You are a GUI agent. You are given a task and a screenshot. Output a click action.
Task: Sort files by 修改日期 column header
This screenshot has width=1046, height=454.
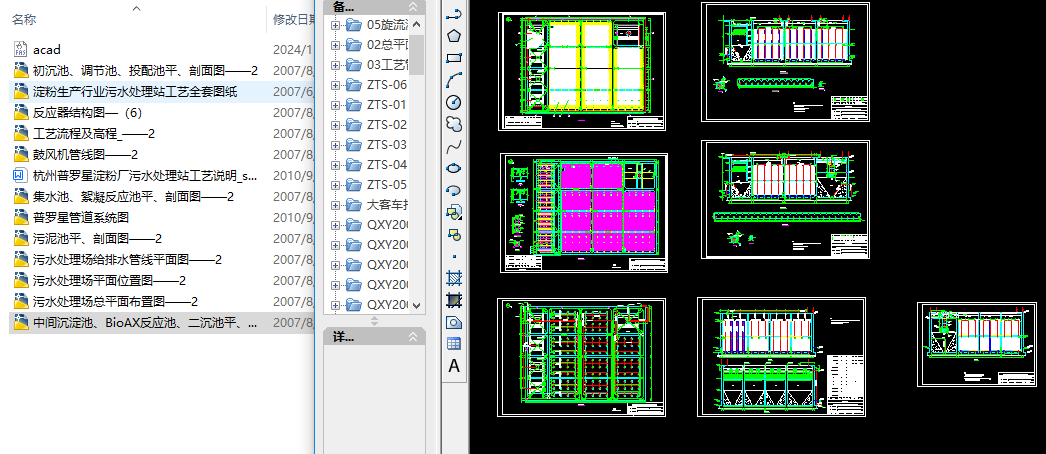point(292,20)
